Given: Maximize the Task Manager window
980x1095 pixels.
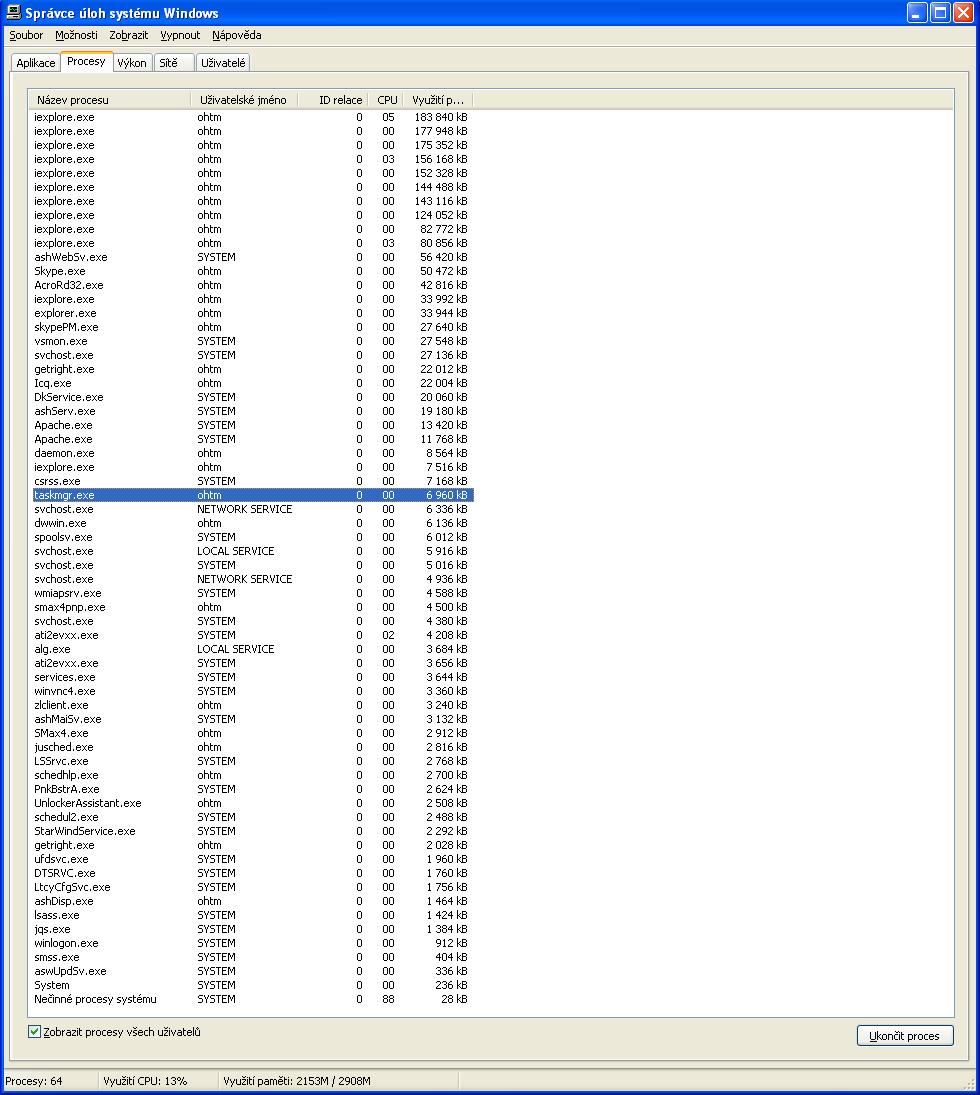Looking at the screenshot, I should [940, 13].
